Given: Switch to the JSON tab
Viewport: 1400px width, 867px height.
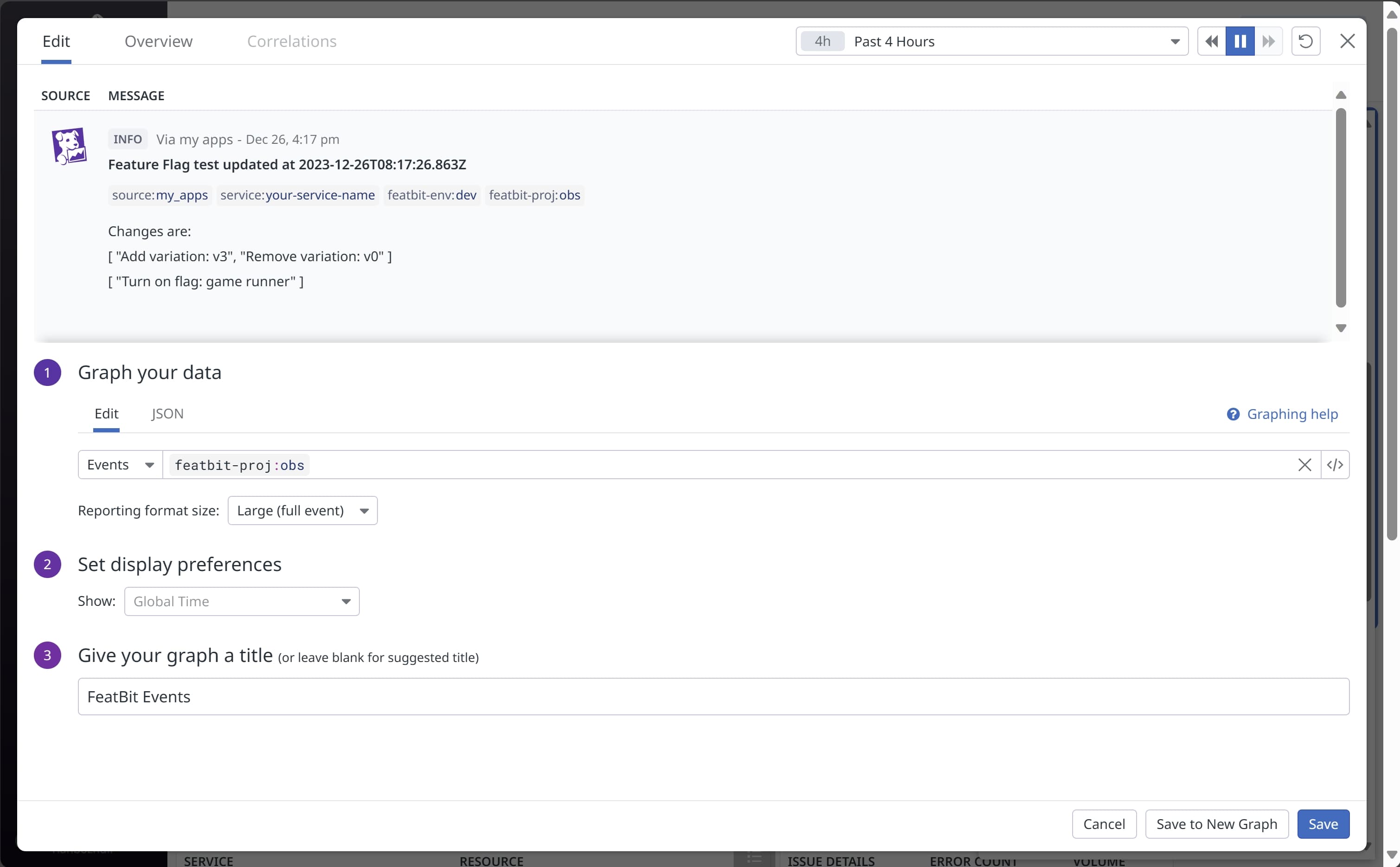Looking at the screenshot, I should [167, 414].
